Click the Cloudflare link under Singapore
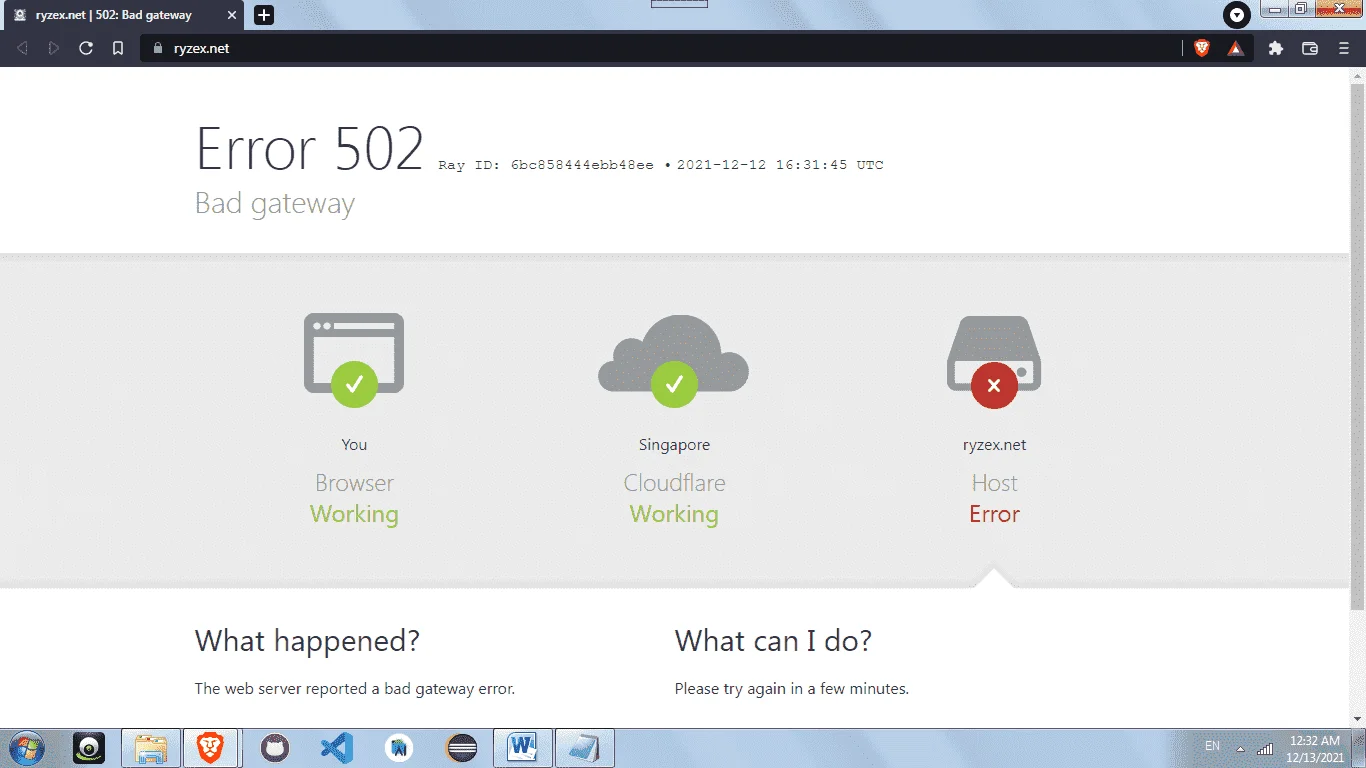 674,483
